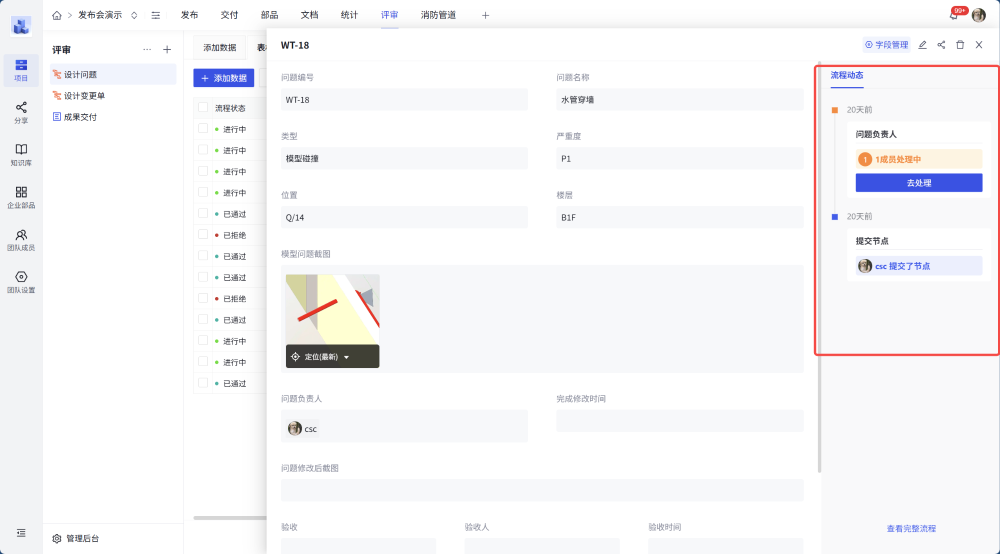Click the trash delete icon for WT-18
The width and height of the screenshot is (1000, 554).
point(960,45)
